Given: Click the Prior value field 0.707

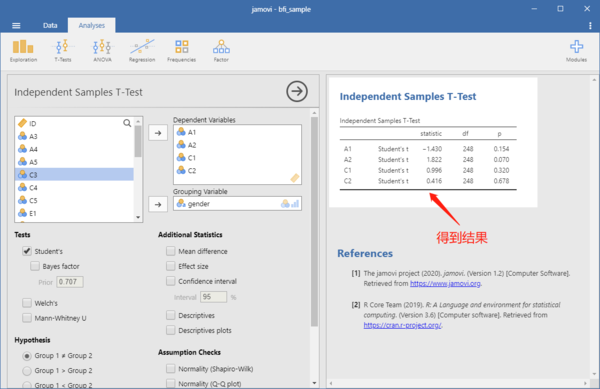Looking at the screenshot, I should [x=70, y=282].
